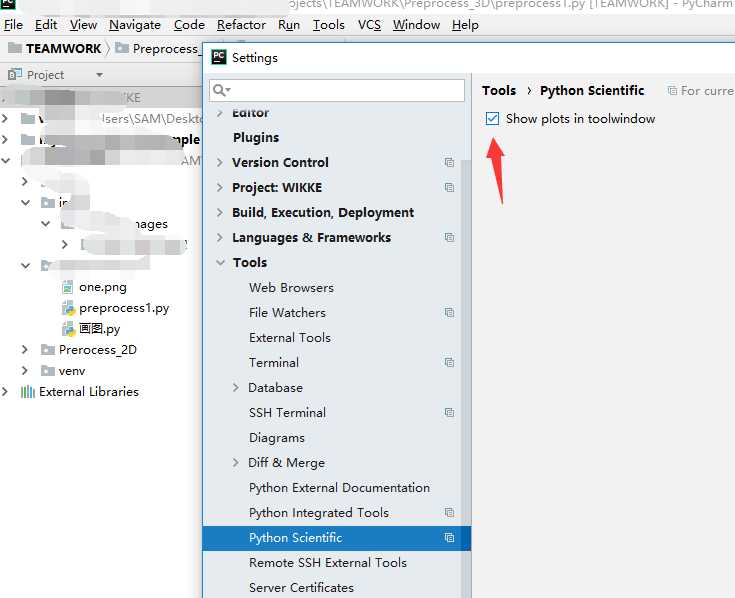This screenshot has height=598, width=735.
Task: Open the Project view dropdown
Action: click(99, 75)
